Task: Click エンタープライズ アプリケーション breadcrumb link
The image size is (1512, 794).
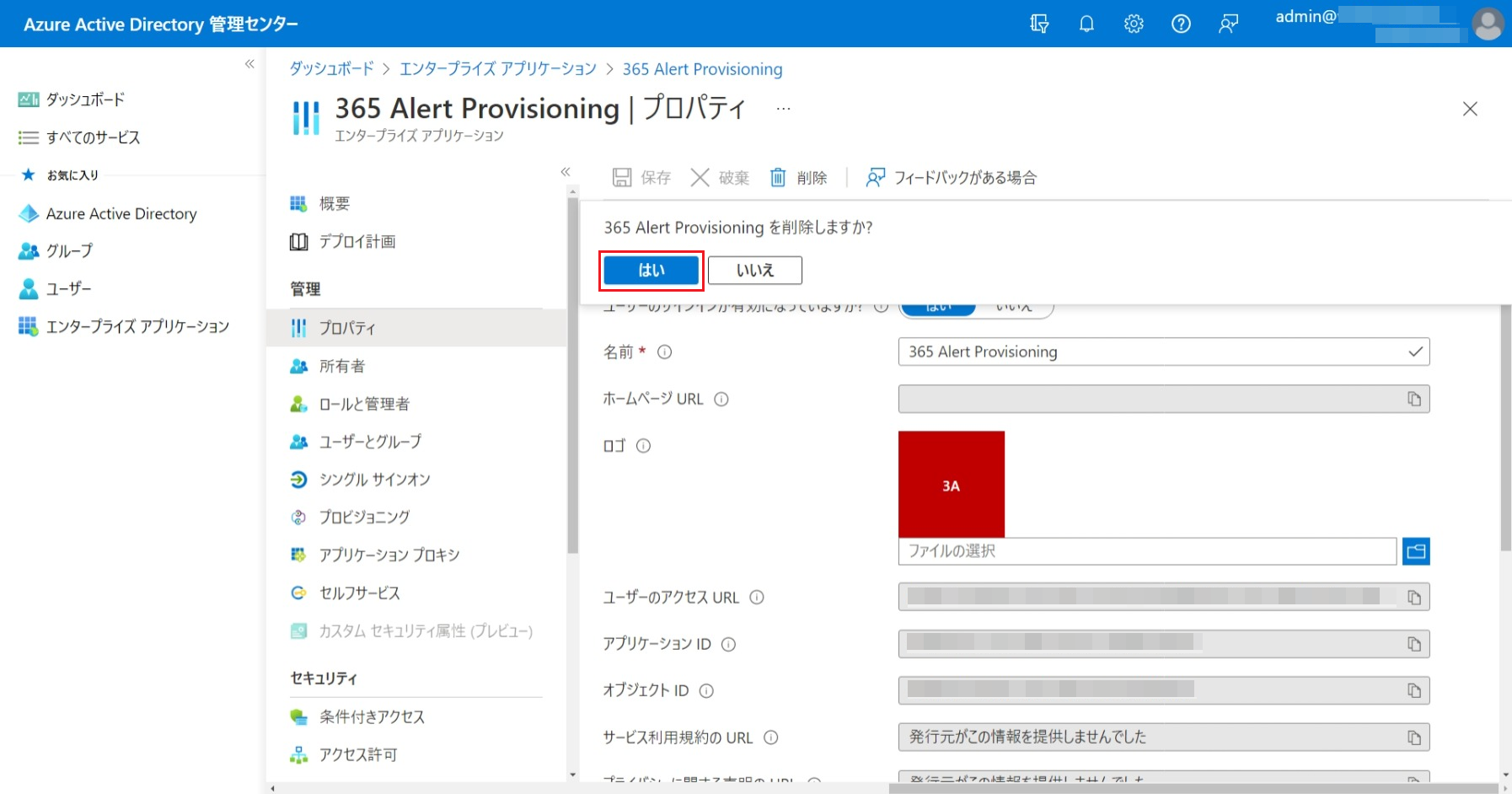Action: pyautogui.click(x=497, y=69)
